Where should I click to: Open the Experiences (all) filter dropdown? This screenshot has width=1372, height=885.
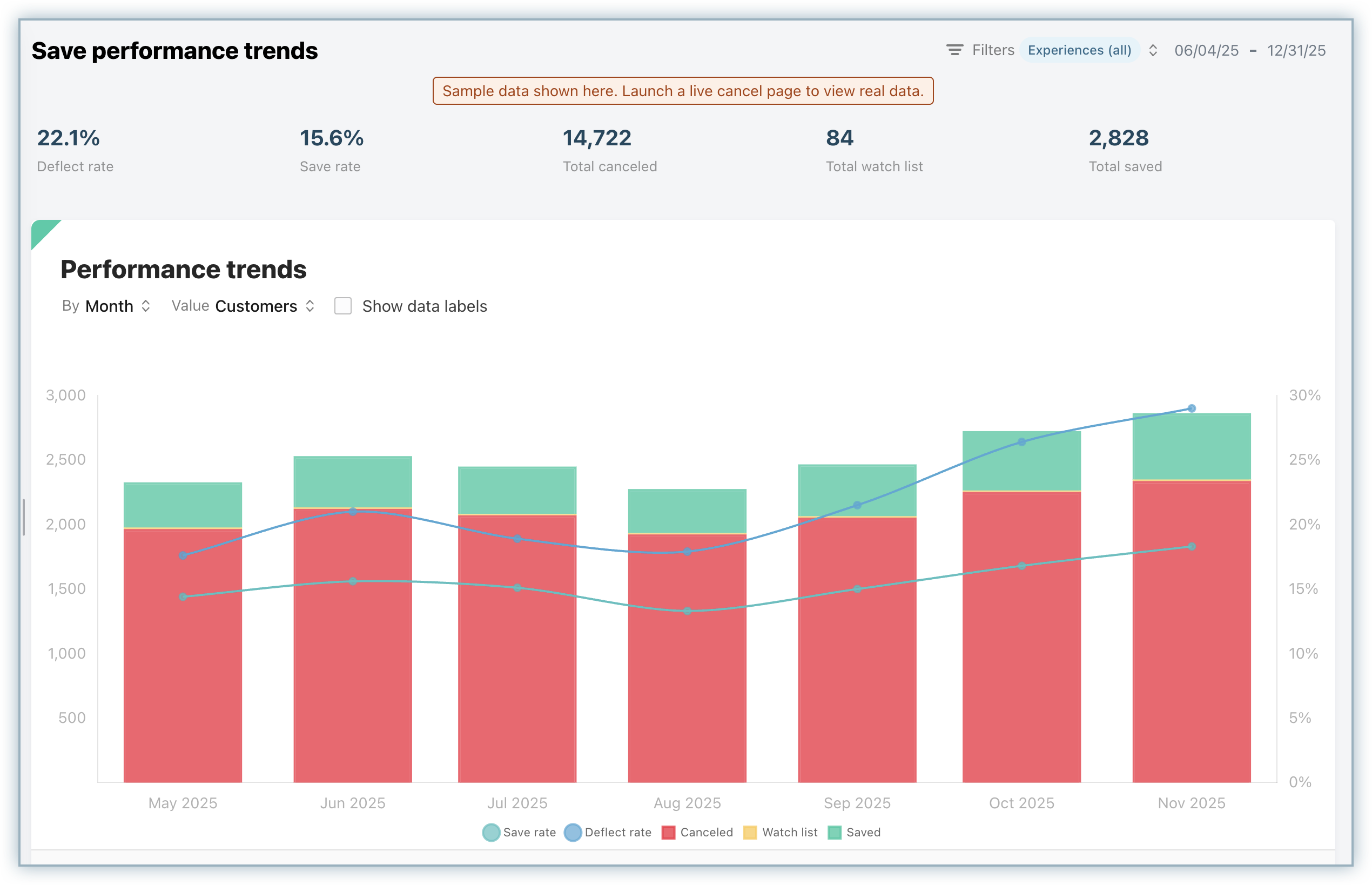click(x=1079, y=50)
